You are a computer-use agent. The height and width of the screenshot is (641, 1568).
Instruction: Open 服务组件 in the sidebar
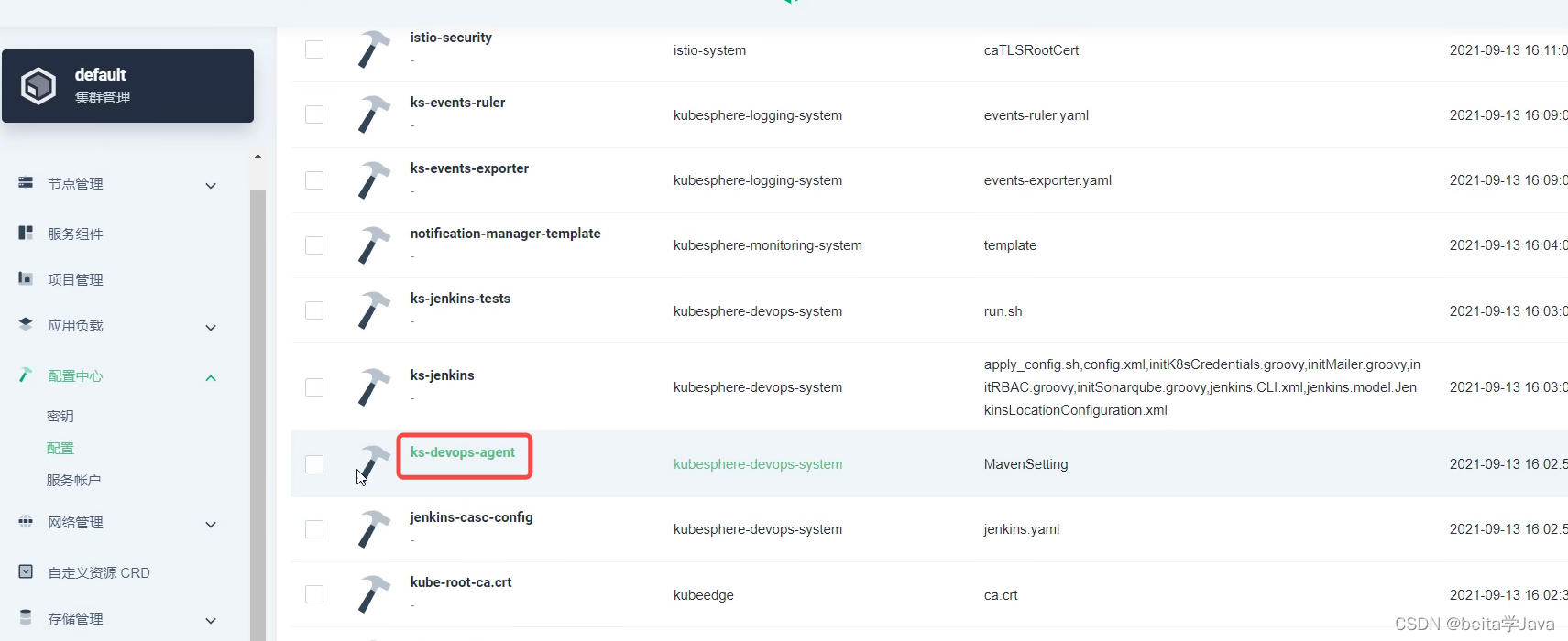click(75, 234)
